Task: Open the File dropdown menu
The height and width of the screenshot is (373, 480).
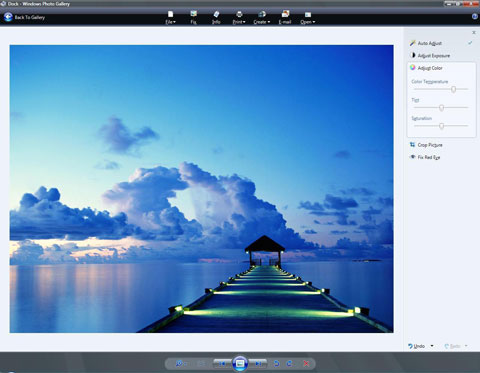Action: [x=170, y=17]
